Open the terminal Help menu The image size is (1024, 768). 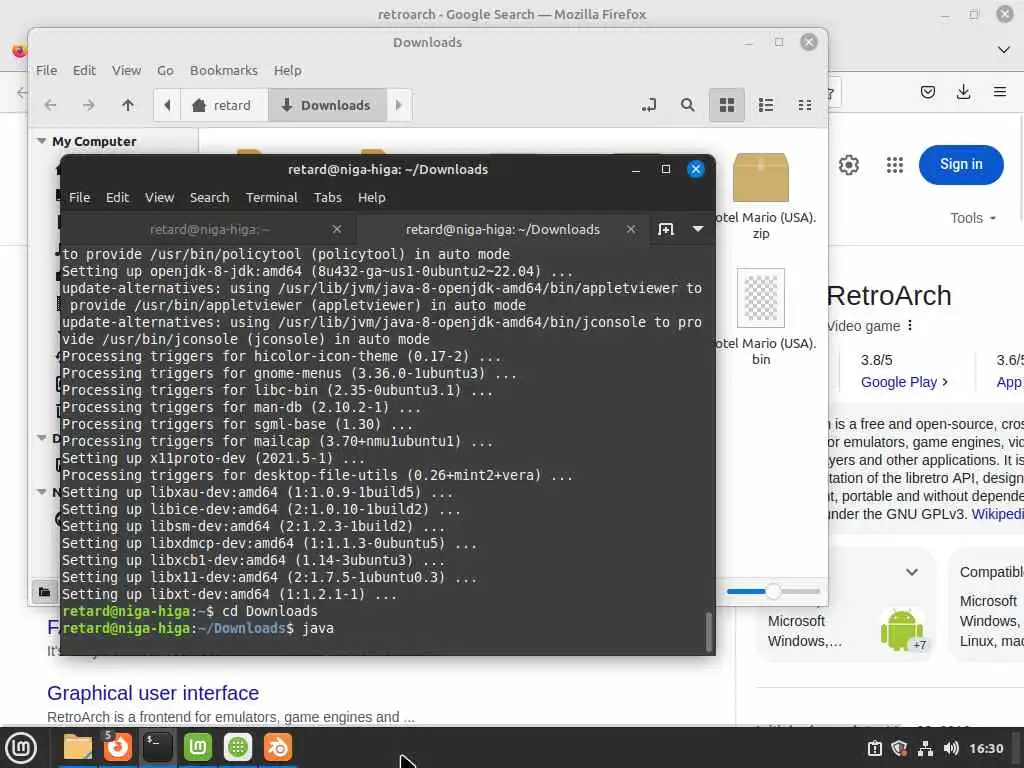372,197
